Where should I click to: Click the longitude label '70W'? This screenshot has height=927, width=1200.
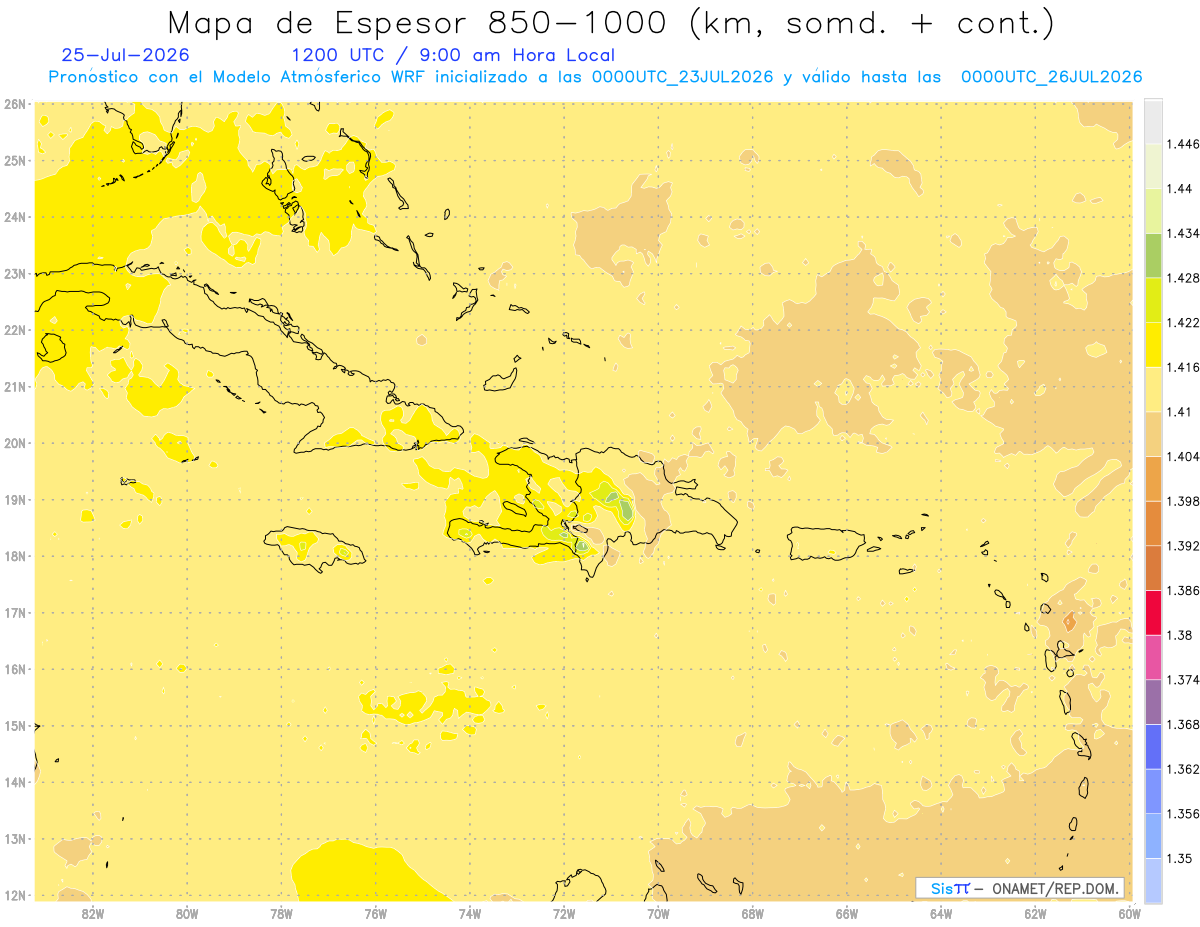tap(658, 913)
